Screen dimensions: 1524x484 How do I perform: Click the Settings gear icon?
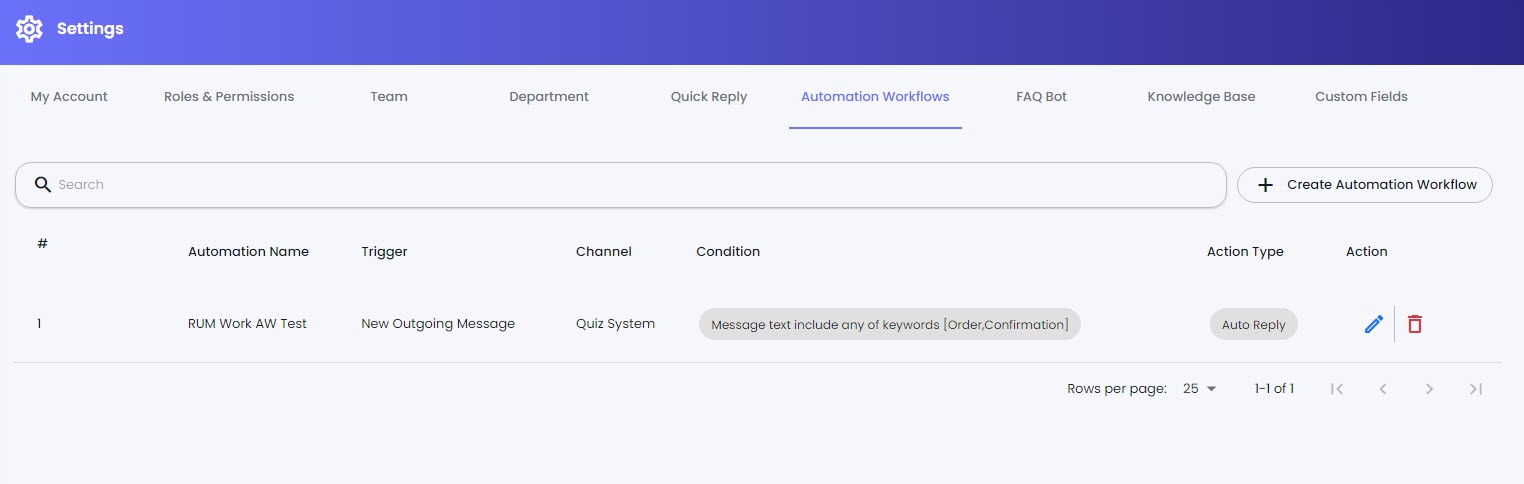click(29, 29)
